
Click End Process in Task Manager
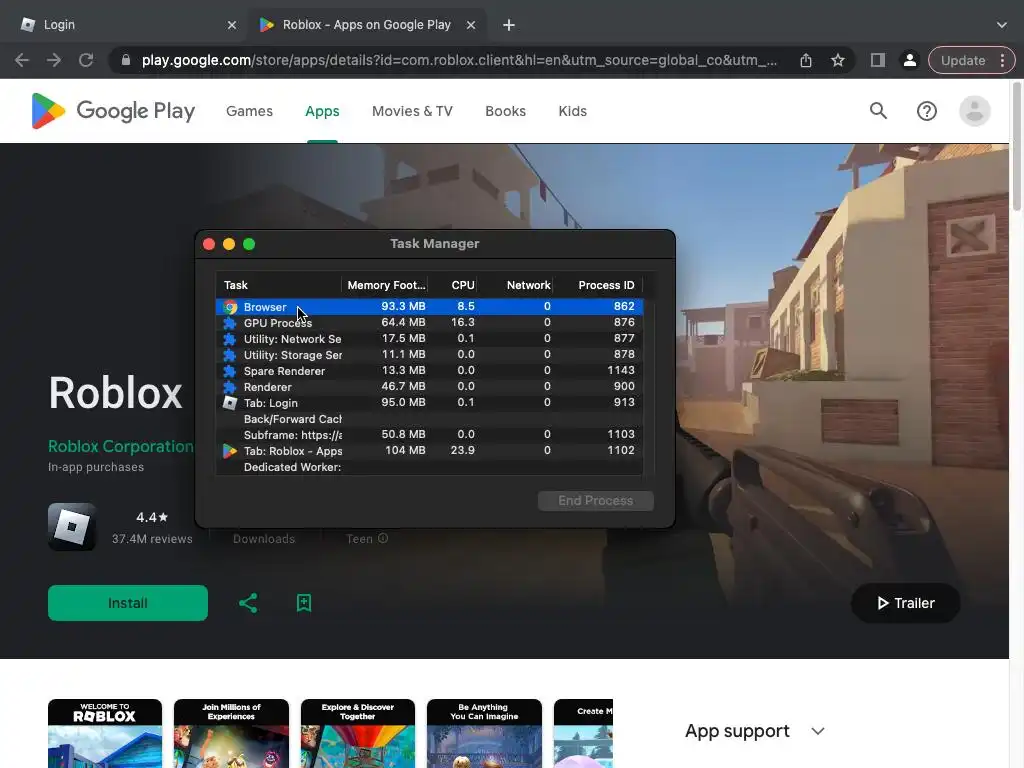click(596, 501)
